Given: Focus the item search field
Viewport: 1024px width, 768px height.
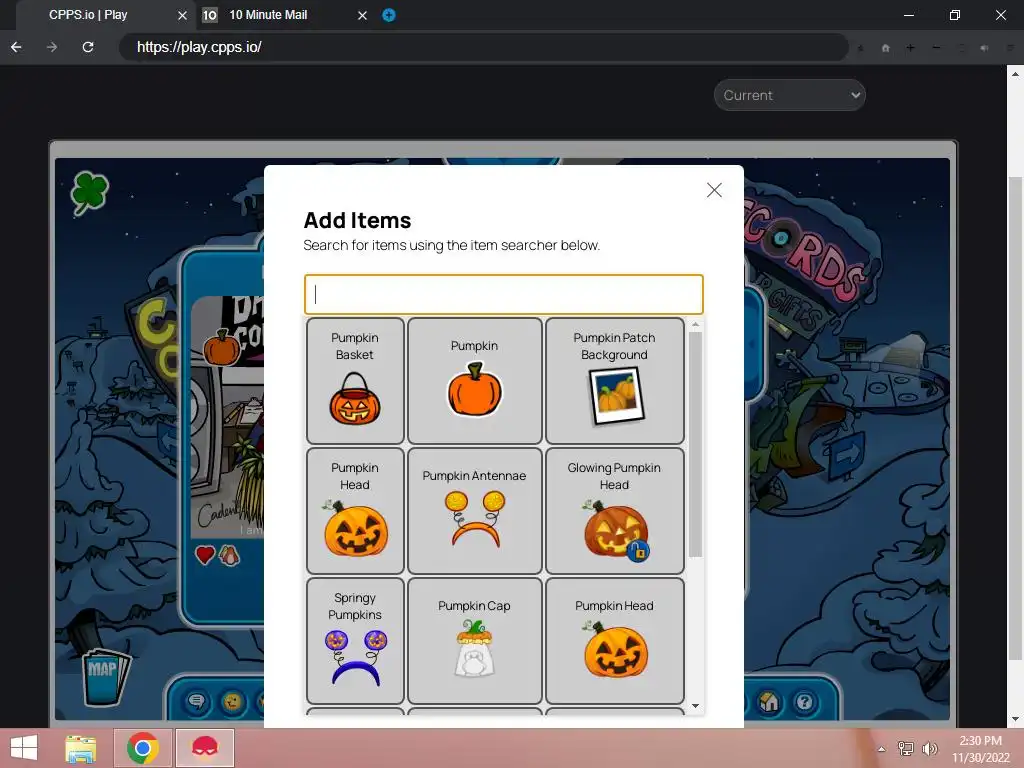Looking at the screenshot, I should tap(504, 295).
